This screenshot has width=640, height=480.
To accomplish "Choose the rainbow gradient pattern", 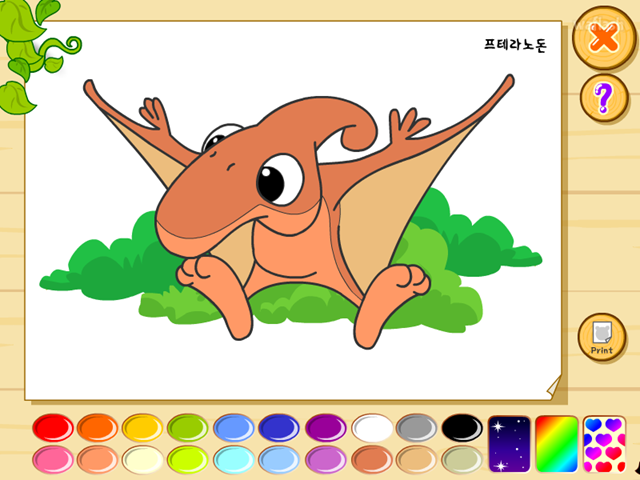I will tap(557, 444).
